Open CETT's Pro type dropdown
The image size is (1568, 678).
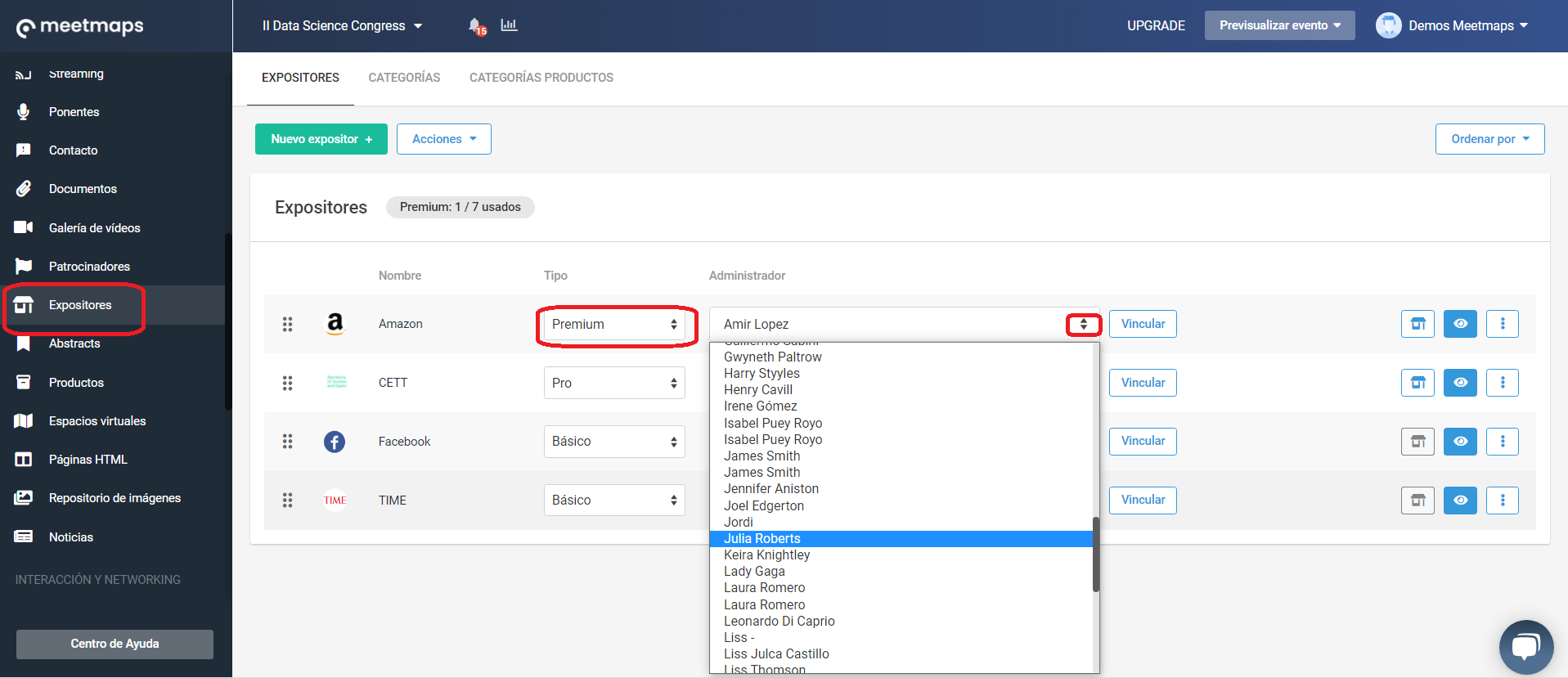[x=614, y=383]
